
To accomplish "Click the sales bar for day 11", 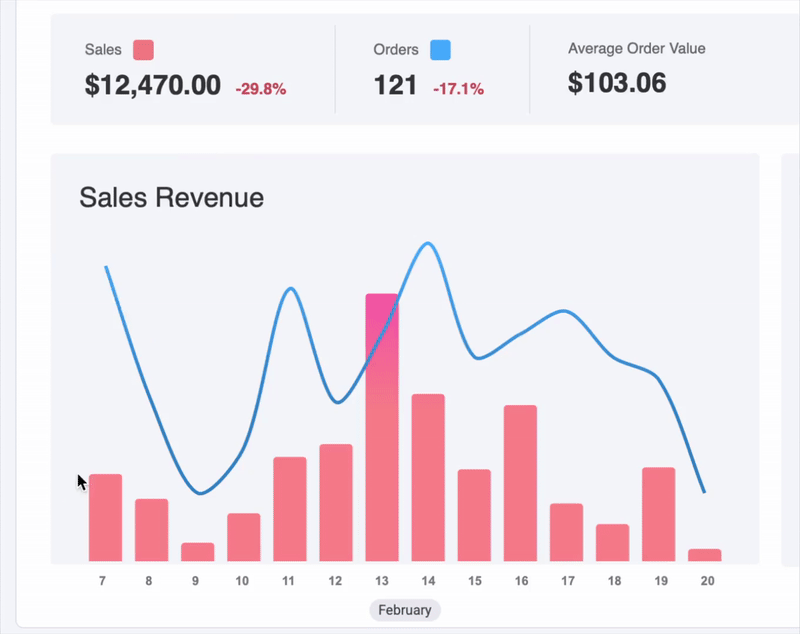I will (x=290, y=509).
